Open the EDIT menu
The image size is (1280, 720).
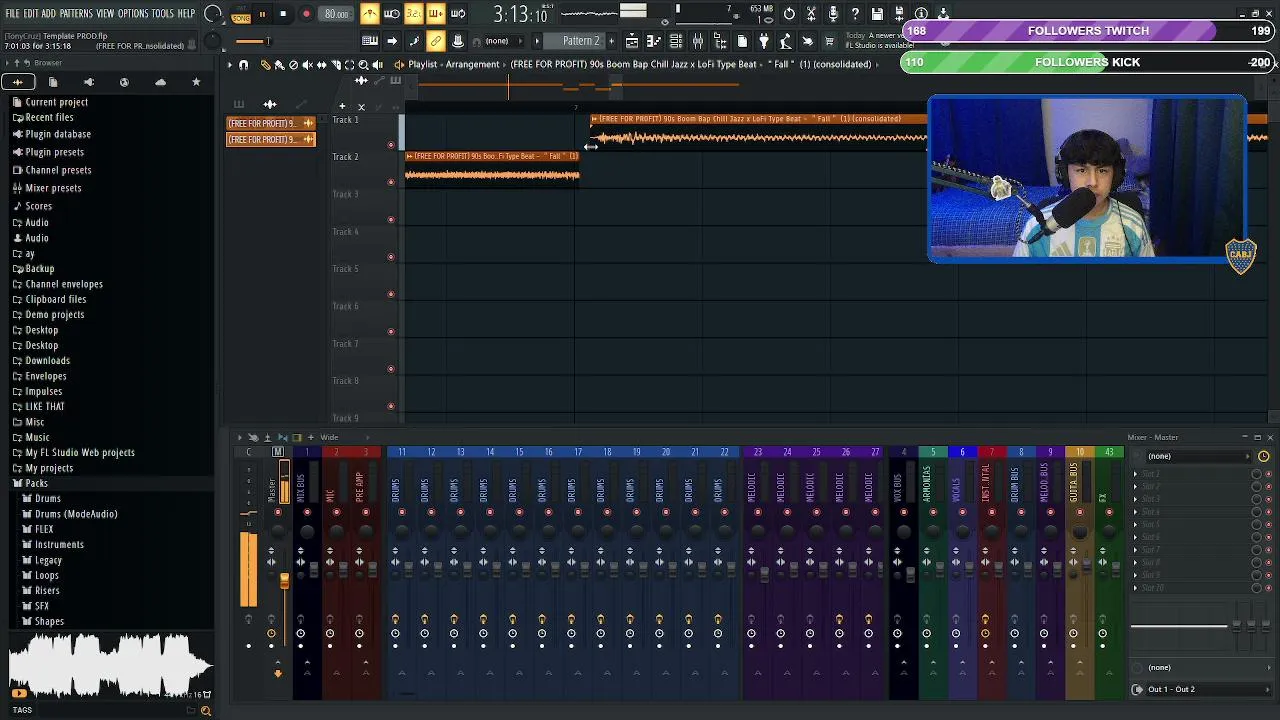[31, 14]
